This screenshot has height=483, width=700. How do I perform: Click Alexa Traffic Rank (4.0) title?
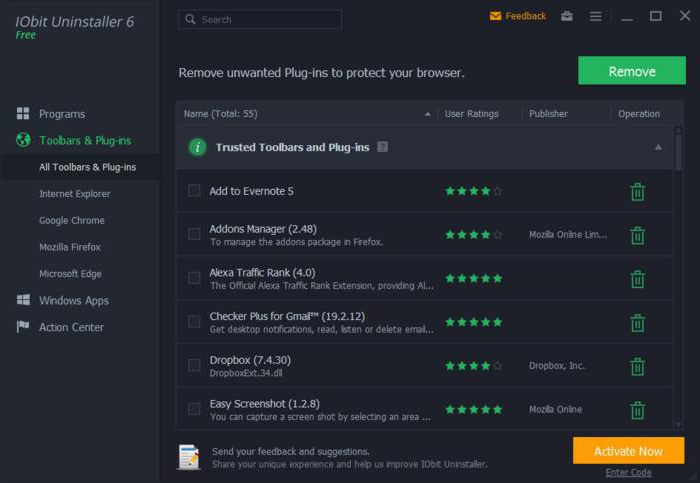(262, 272)
